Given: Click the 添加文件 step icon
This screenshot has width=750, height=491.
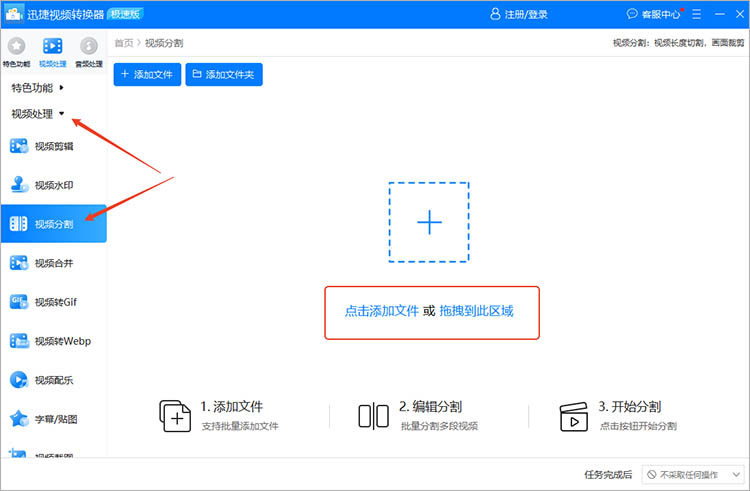Looking at the screenshot, I should (x=175, y=416).
